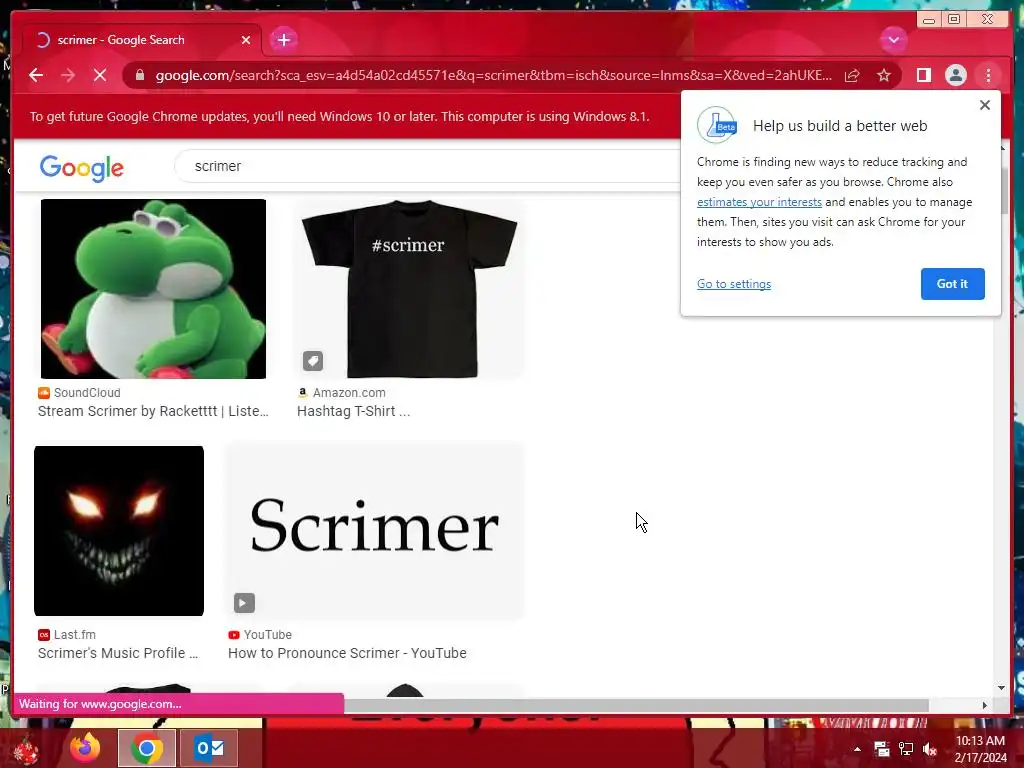The width and height of the screenshot is (1024, 768).
Task: Close the scrimer Google Search tab
Action: (x=246, y=40)
